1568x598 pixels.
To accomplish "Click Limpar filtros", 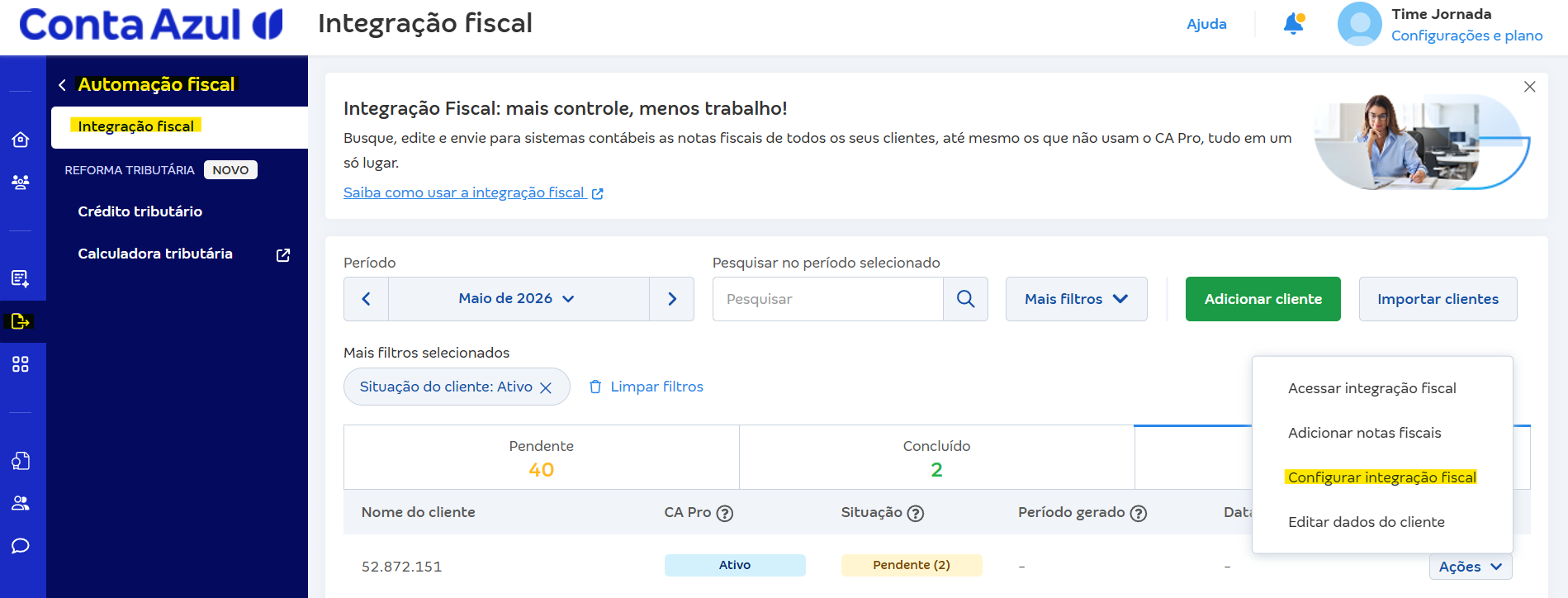I will [x=646, y=387].
